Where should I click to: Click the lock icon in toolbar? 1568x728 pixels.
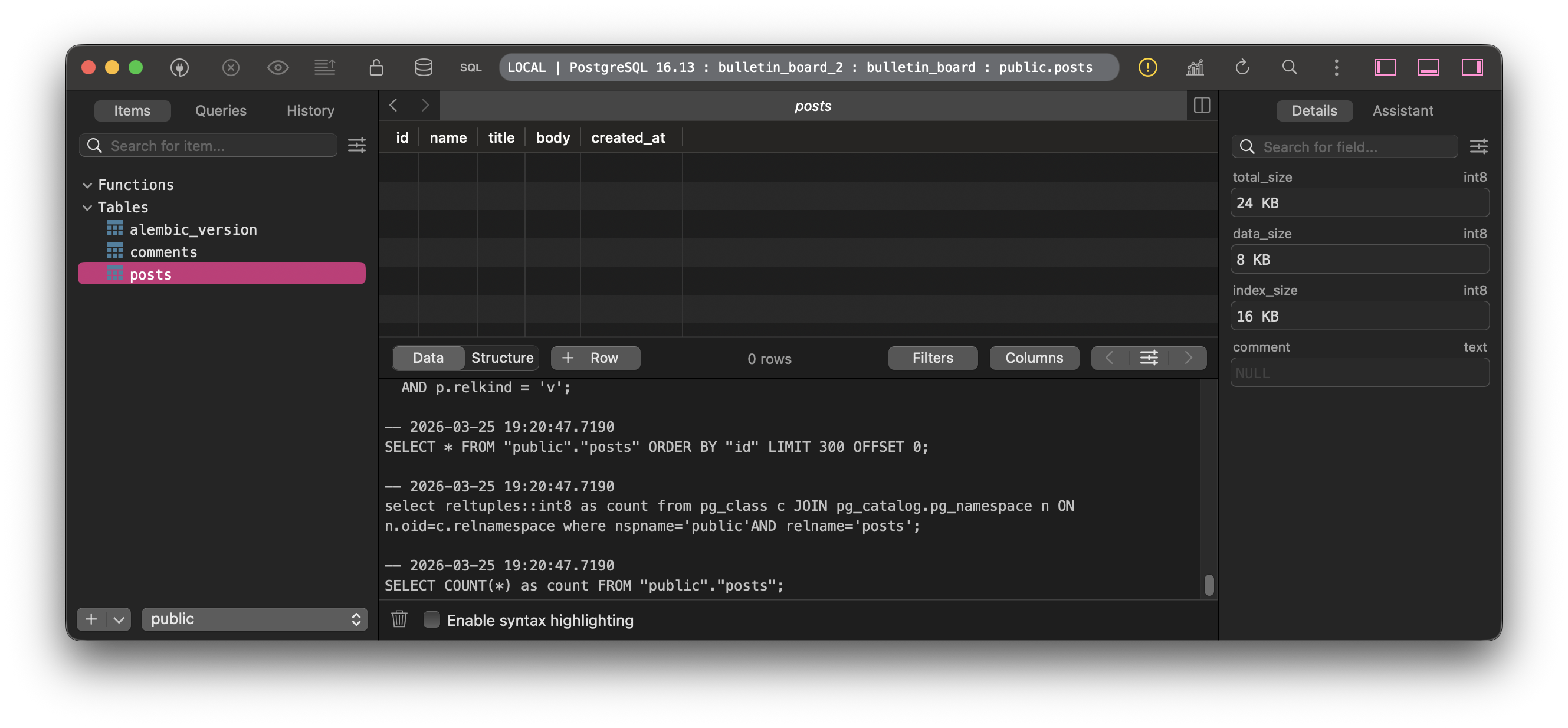pos(376,67)
